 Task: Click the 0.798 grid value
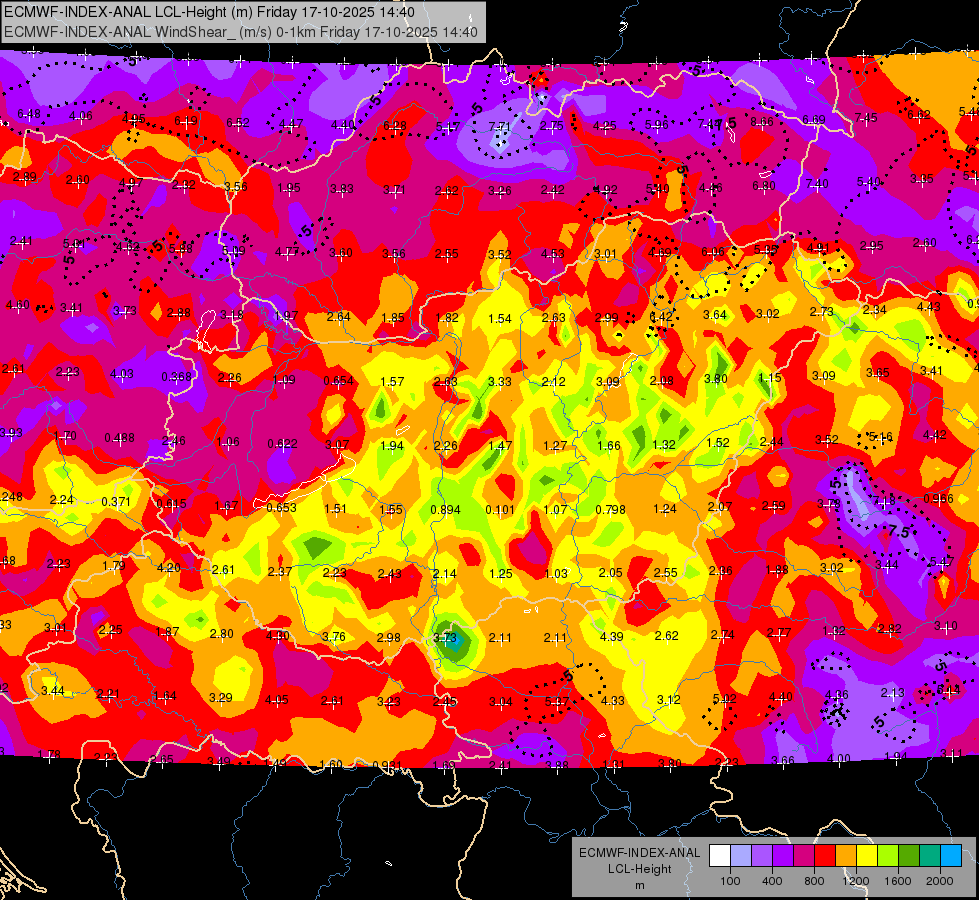point(610,510)
